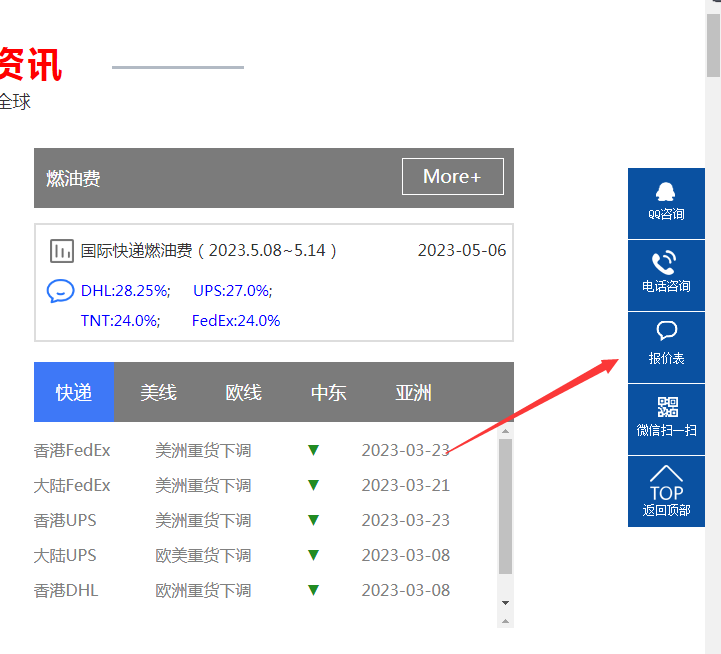The image size is (721, 654).
Task: Click the blue smiley chat icon near DHL
Action: coord(61,291)
